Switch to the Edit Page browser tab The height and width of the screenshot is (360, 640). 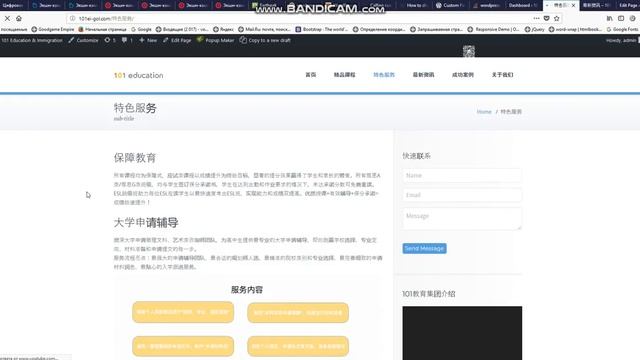click(x=629, y=5)
